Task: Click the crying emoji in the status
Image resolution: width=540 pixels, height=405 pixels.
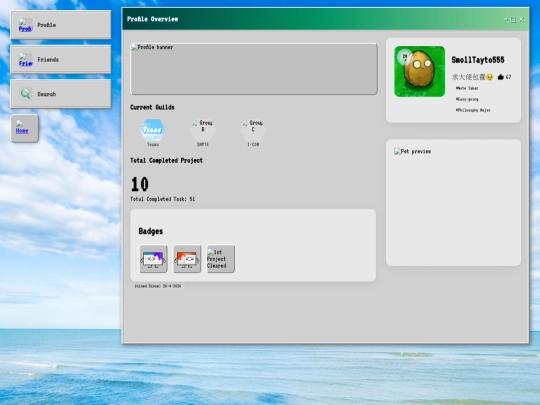Action: coord(490,77)
